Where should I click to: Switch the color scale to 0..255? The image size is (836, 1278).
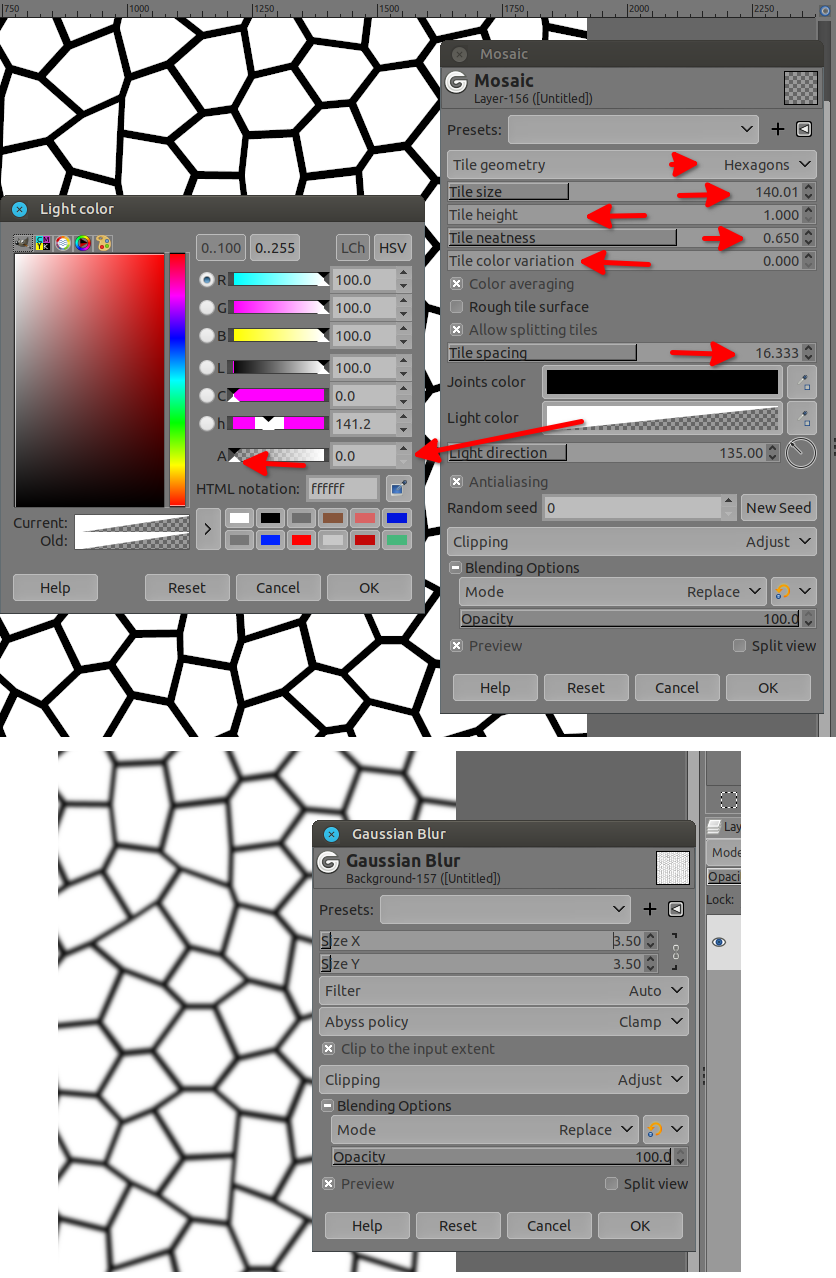click(275, 248)
